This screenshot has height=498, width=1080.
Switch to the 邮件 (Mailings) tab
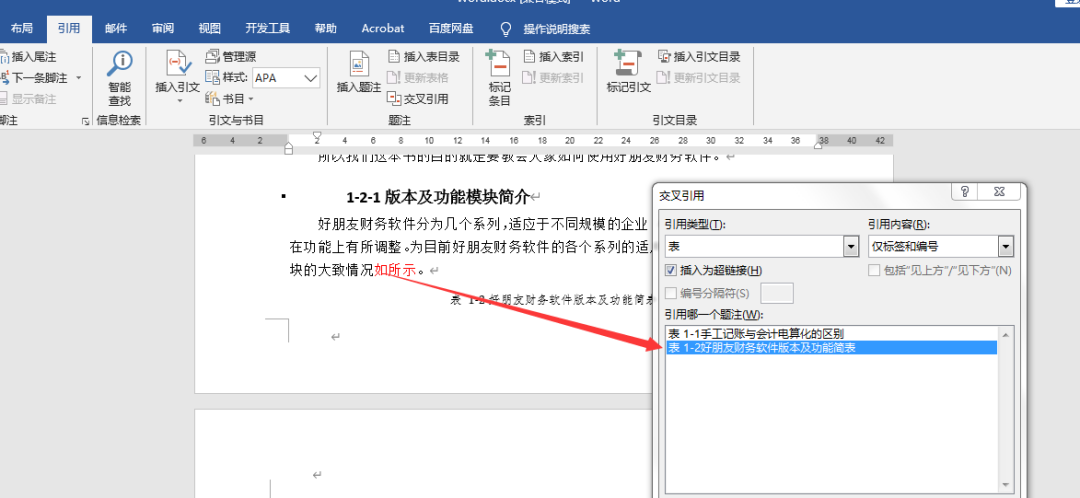click(116, 28)
